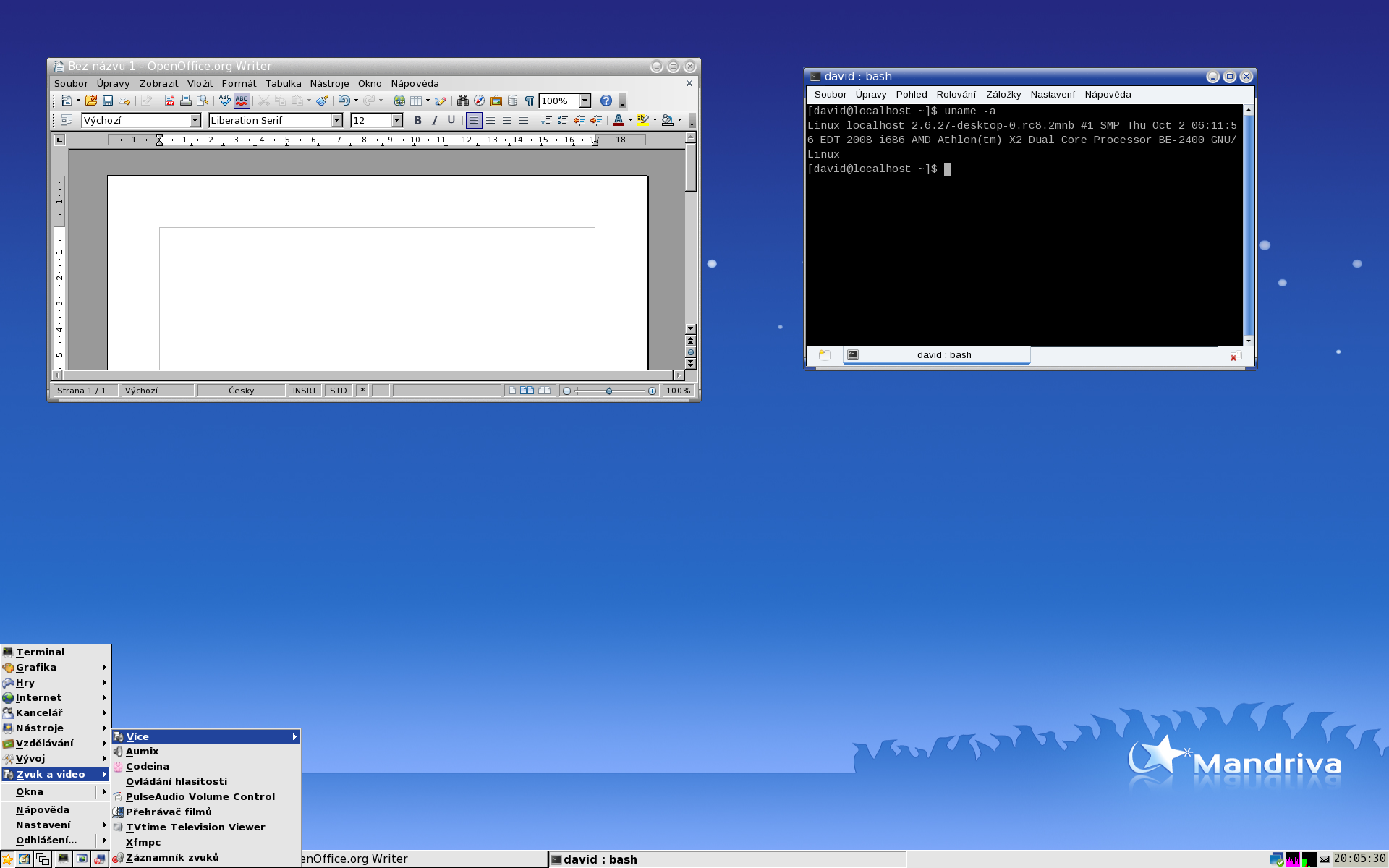Click the Undo arrow icon

(x=344, y=101)
